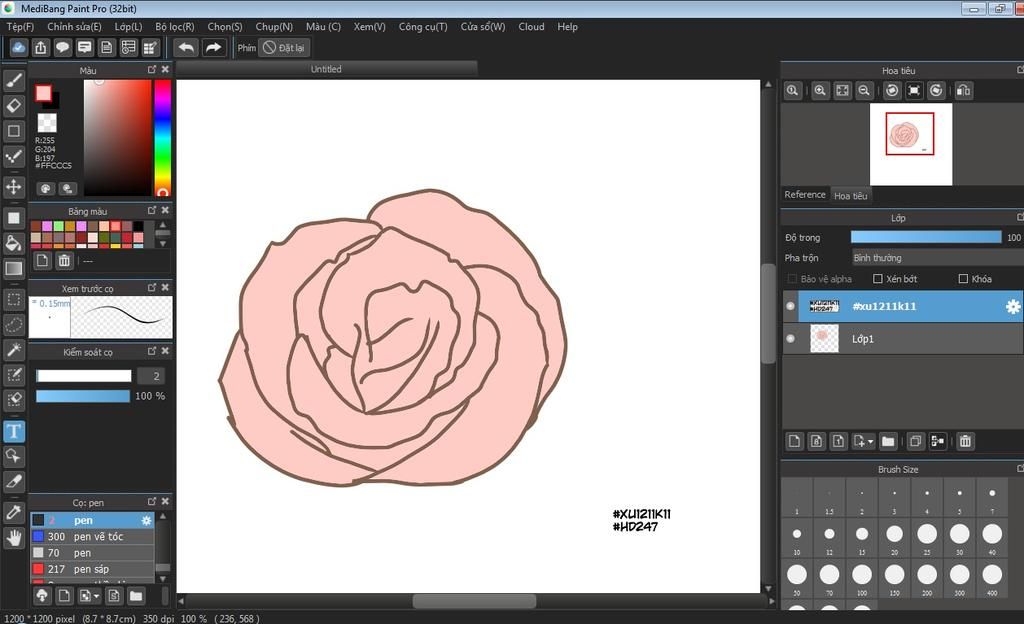Select the Gradient tool
This screenshot has width=1024, height=624.
(x=14, y=268)
